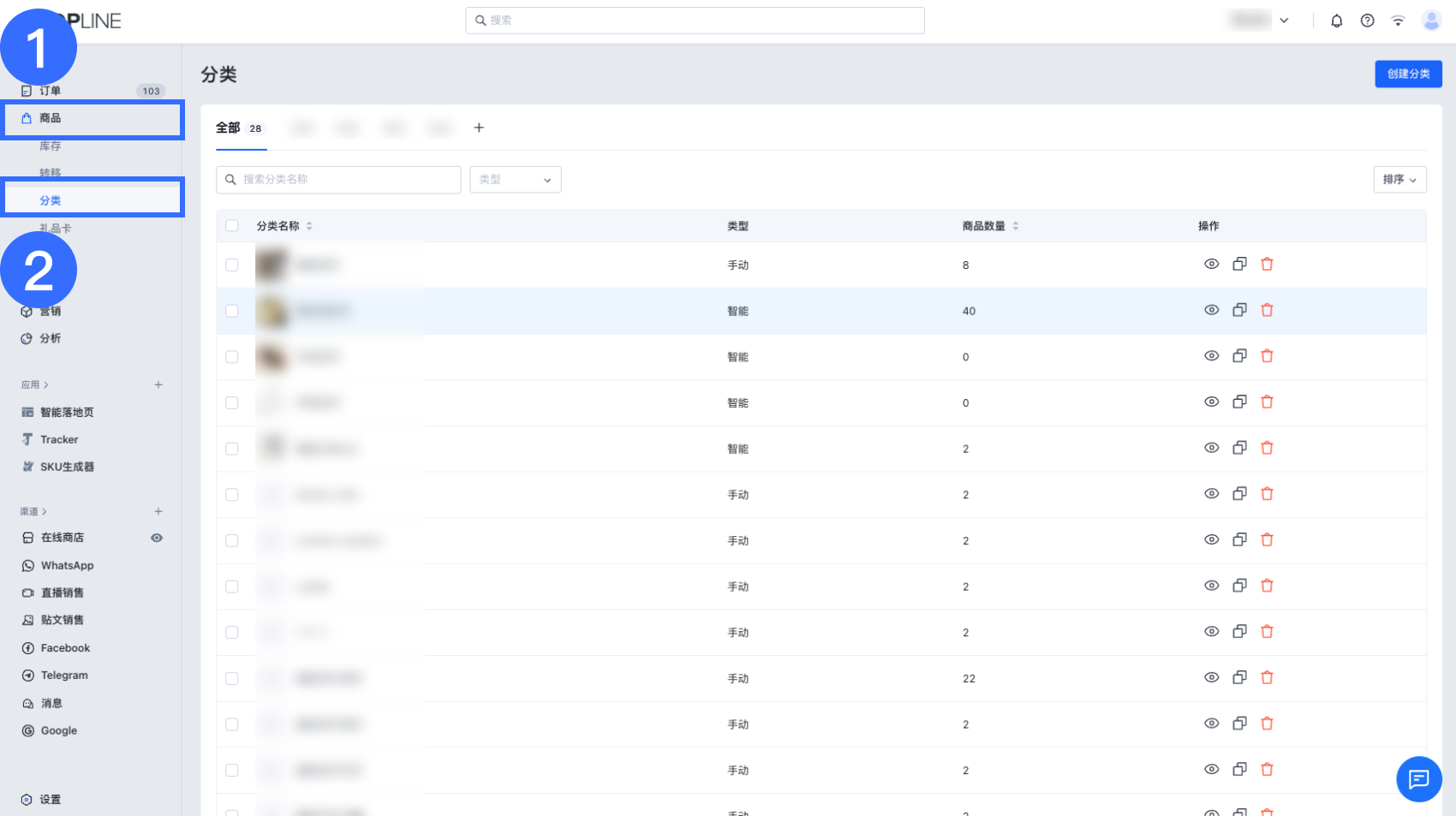Screen dimensions: 1456x816
Task: Select all categories with header checkbox
Action: (232, 226)
